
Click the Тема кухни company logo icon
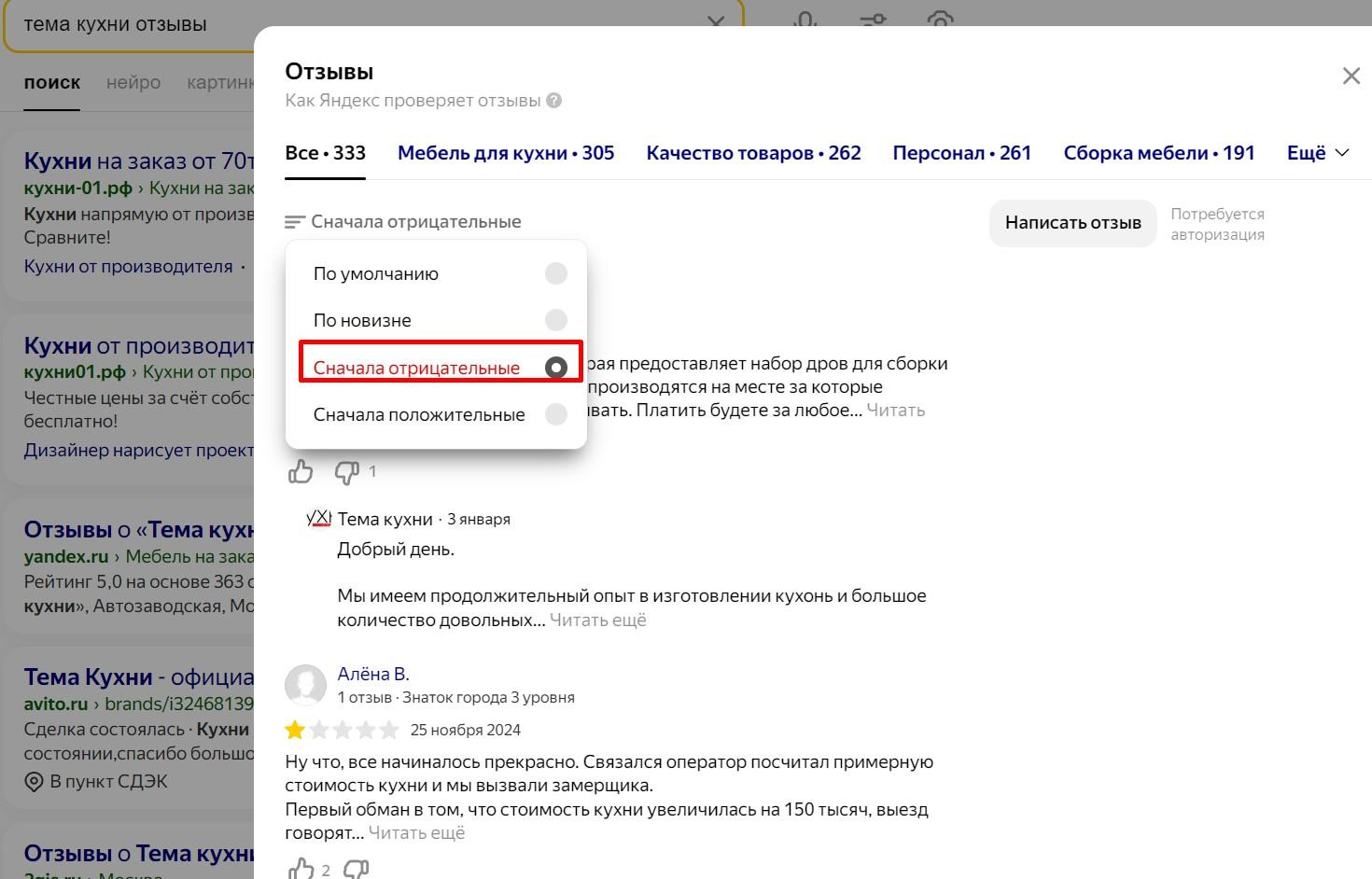coord(319,518)
